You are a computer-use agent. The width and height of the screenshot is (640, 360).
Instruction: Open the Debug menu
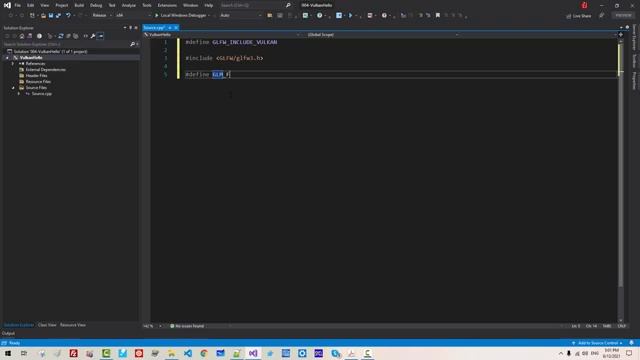pos(96,5)
